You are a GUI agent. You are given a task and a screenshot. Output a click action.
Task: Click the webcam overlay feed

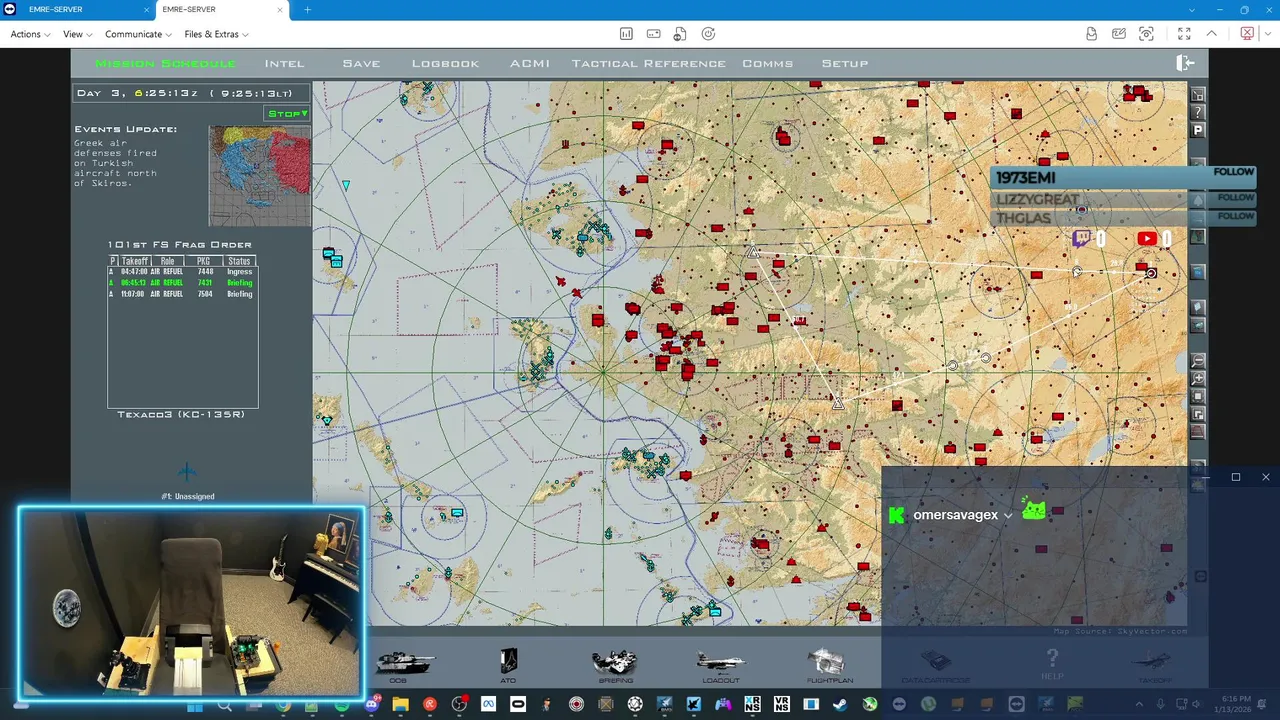coord(191,602)
